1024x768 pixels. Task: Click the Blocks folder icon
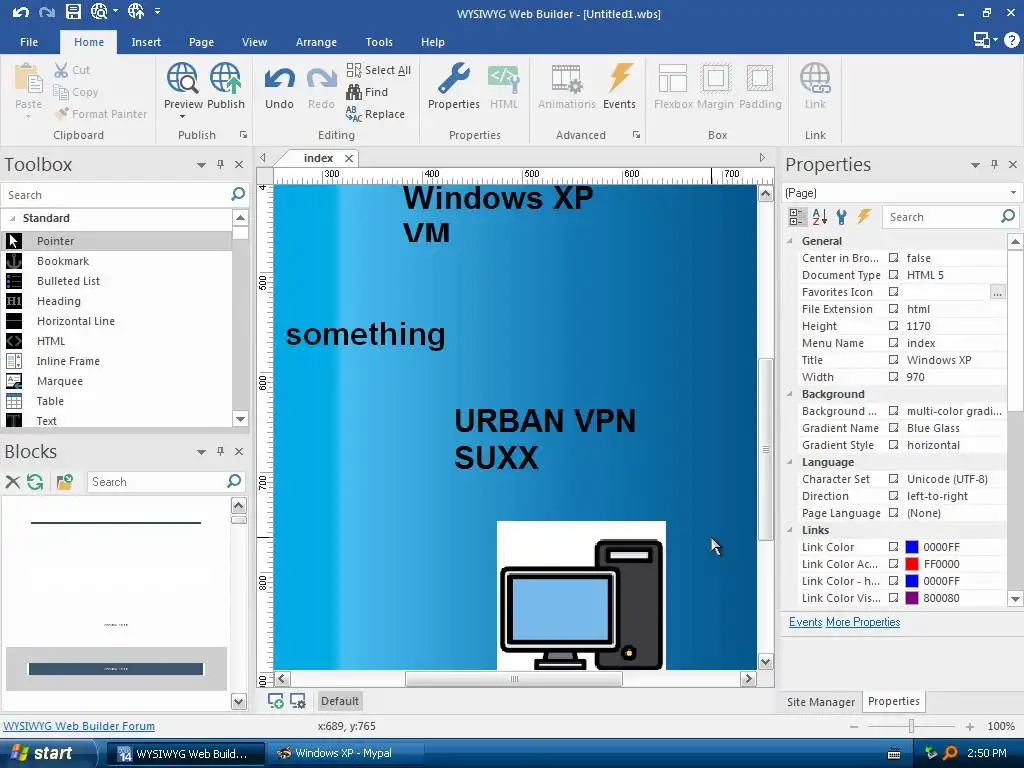click(x=64, y=482)
